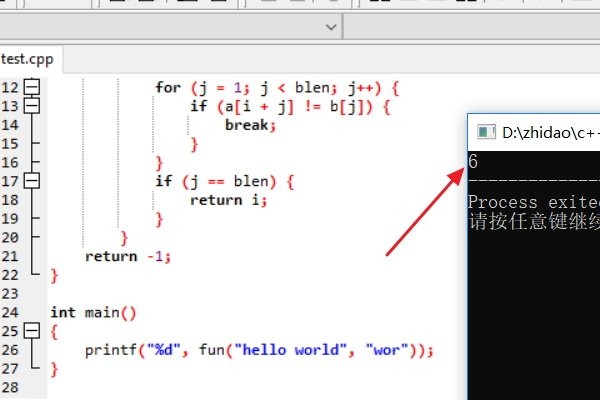
Task: Click the output value 6 in console
Action: point(473,162)
